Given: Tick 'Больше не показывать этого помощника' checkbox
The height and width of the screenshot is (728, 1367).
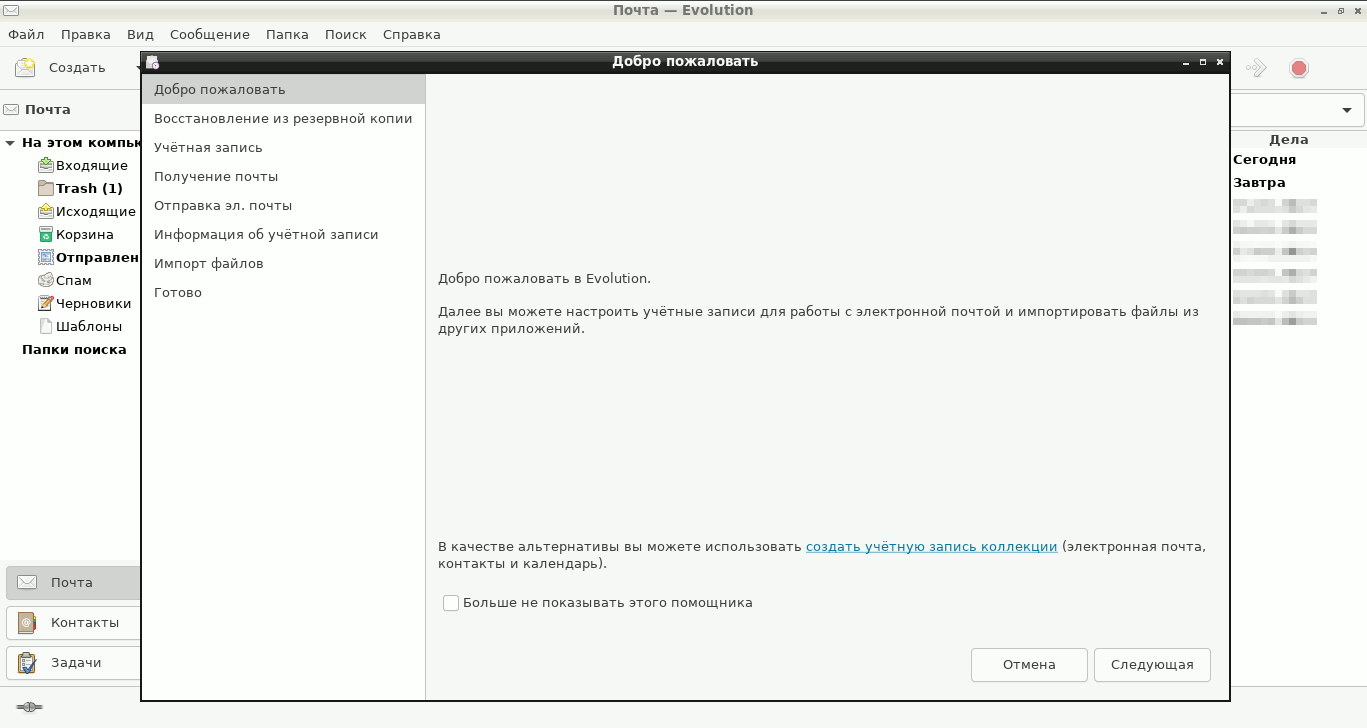Looking at the screenshot, I should [451, 603].
